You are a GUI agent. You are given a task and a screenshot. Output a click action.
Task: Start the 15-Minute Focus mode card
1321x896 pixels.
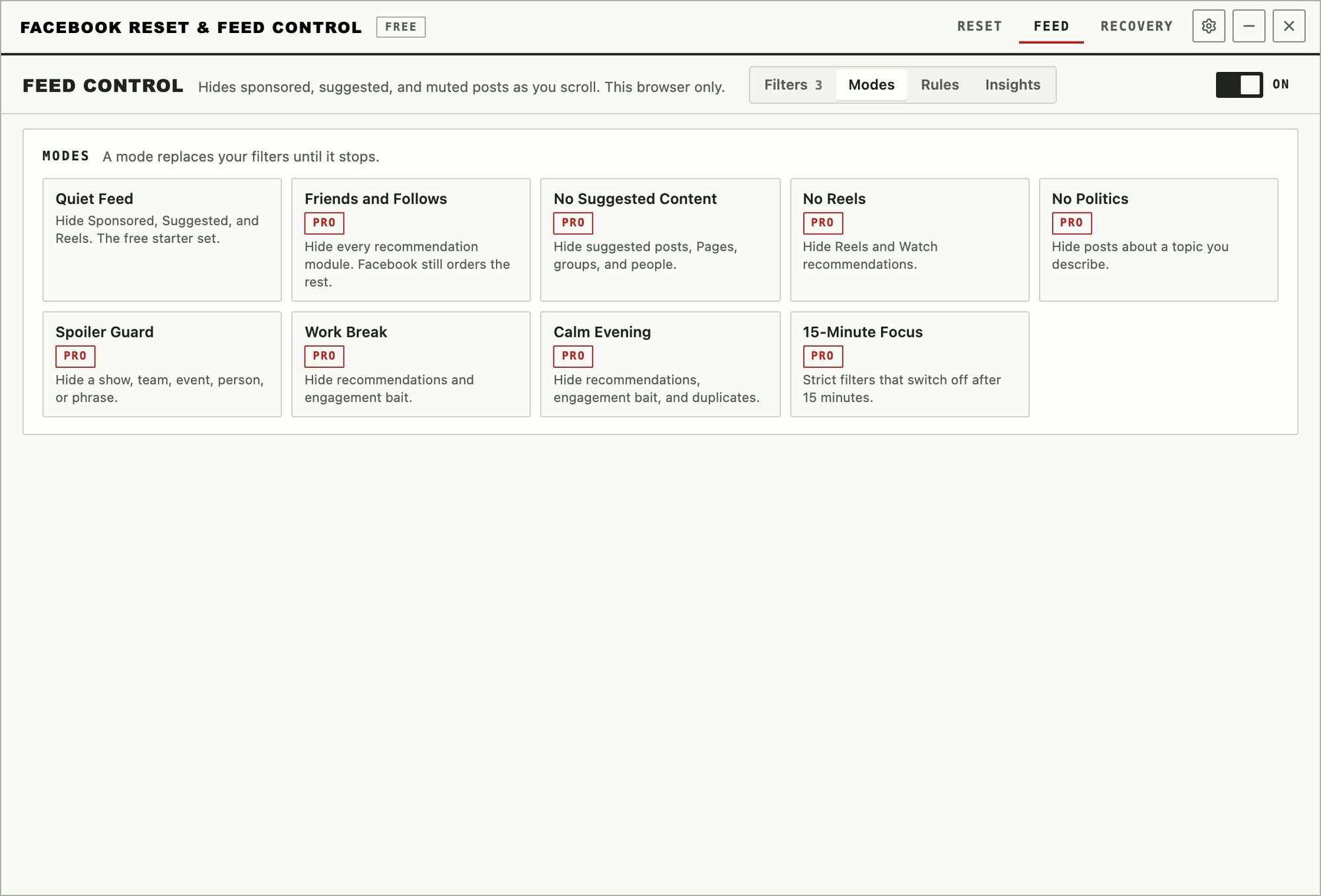point(910,364)
